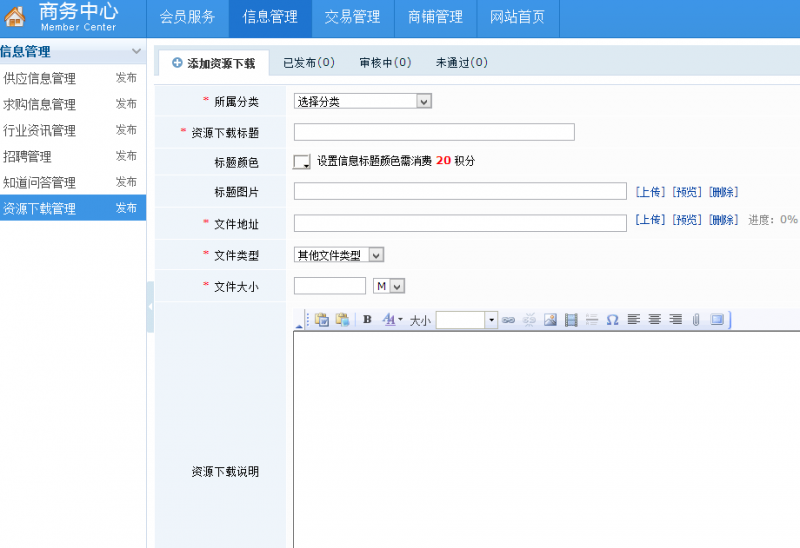This screenshot has width=800, height=548.
Task: Toggle bold in the editor toolbar
Action: click(x=367, y=320)
